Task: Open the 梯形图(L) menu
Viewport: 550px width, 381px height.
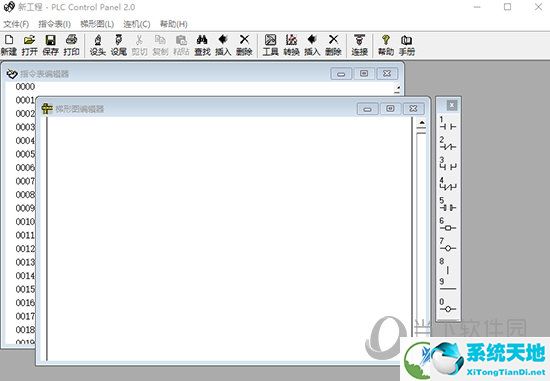Action: 97,24
